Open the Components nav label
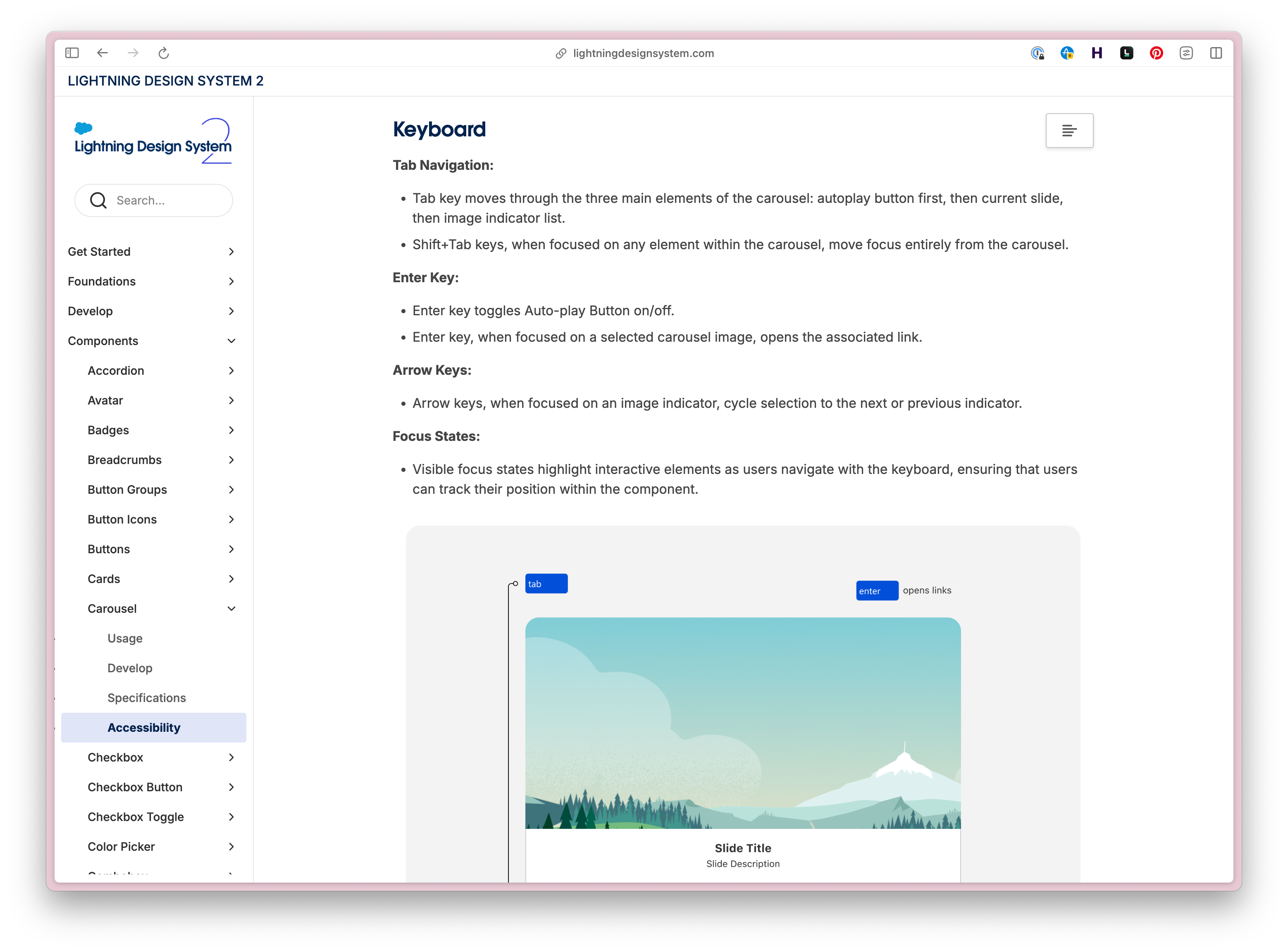This screenshot has height=952, width=1288. (103, 341)
